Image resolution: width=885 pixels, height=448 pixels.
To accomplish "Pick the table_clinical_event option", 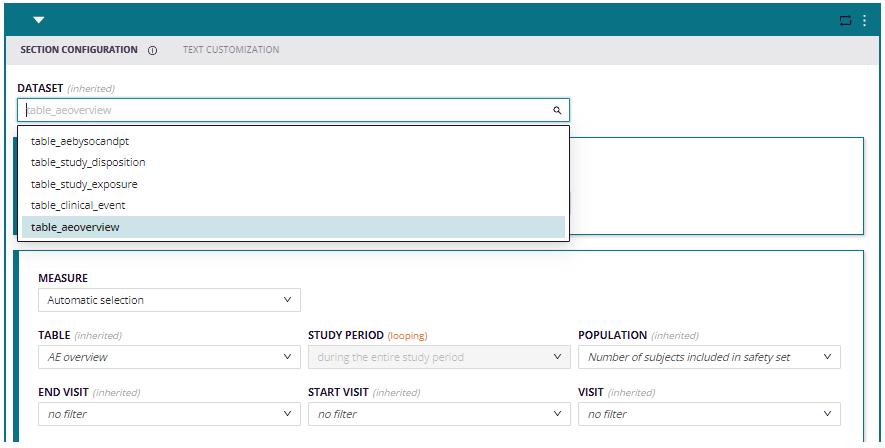I will click(x=293, y=205).
